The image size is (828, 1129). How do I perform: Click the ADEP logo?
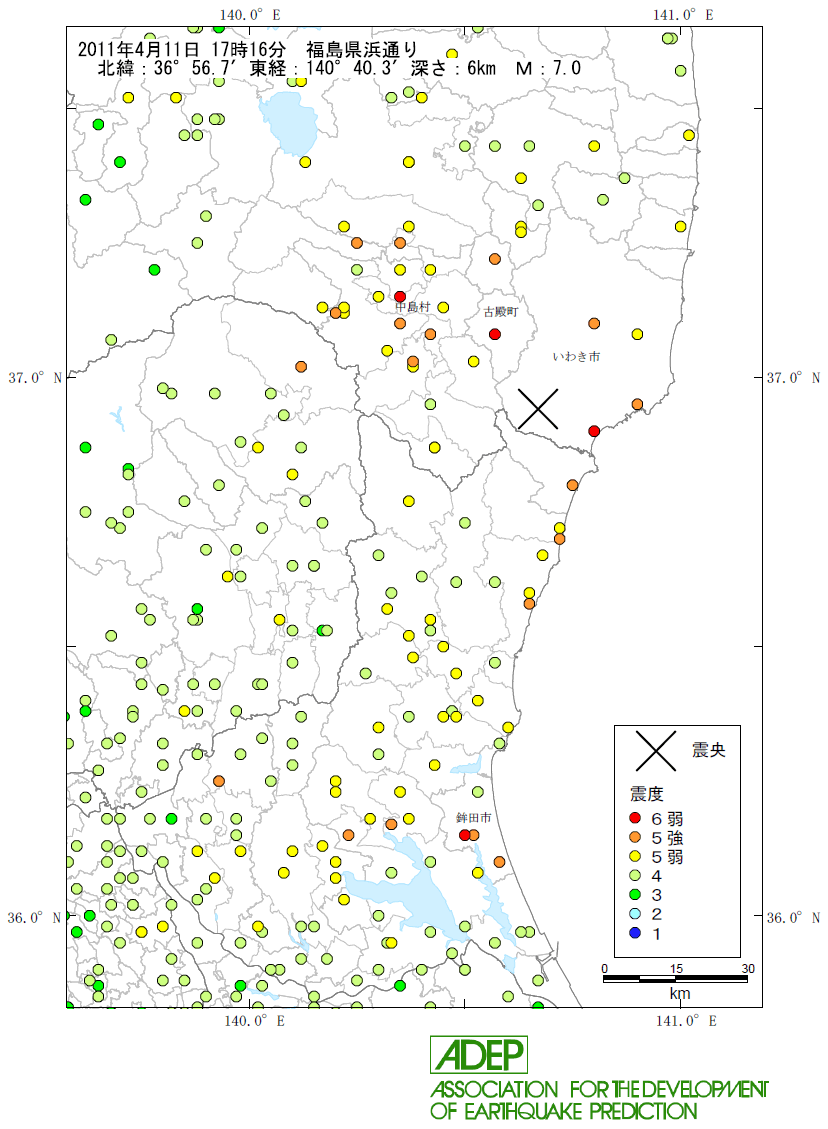(x=479, y=1055)
